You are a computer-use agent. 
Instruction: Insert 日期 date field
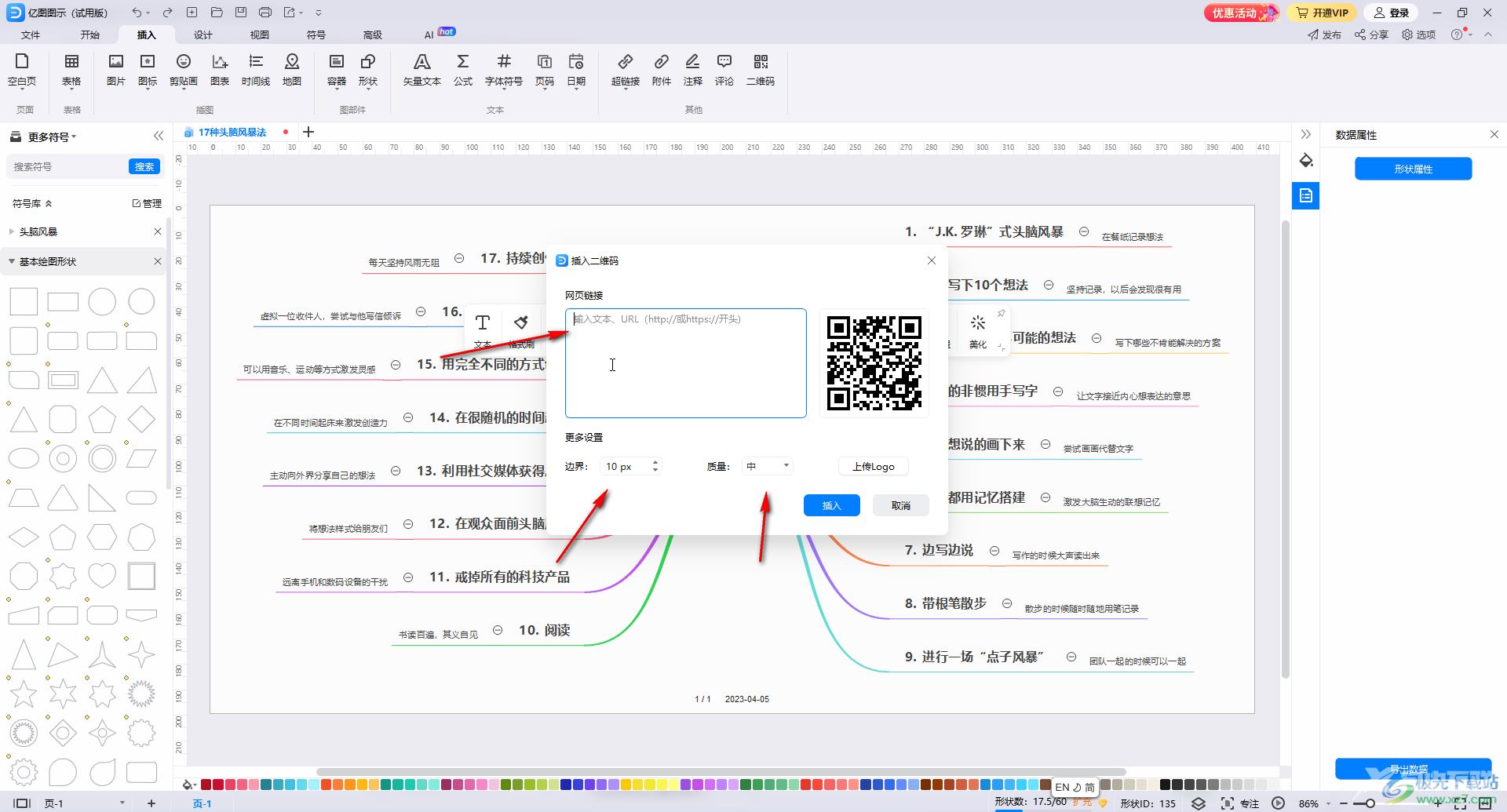click(x=576, y=70)
